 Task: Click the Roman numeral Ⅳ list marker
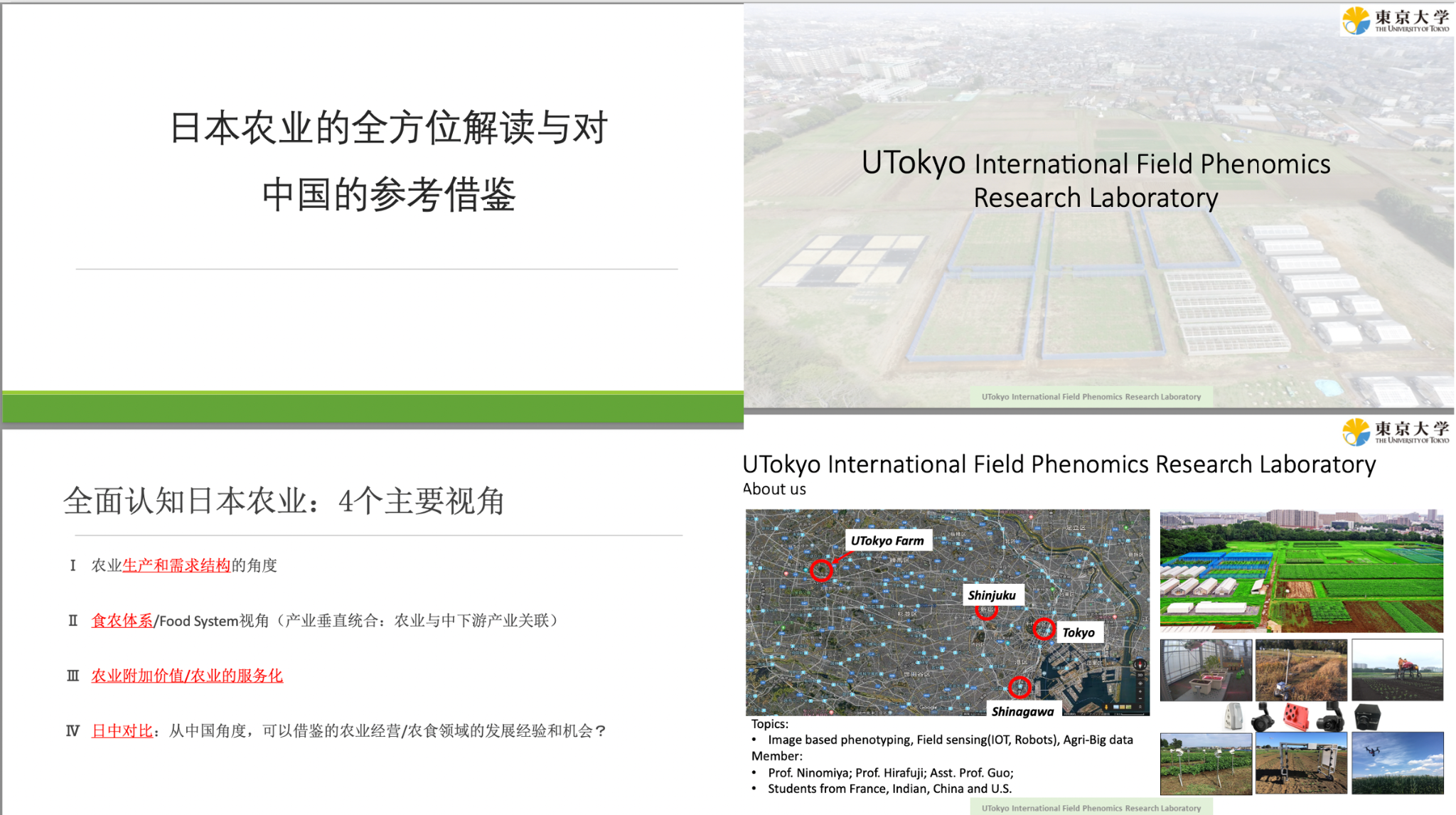pos(73,731)
